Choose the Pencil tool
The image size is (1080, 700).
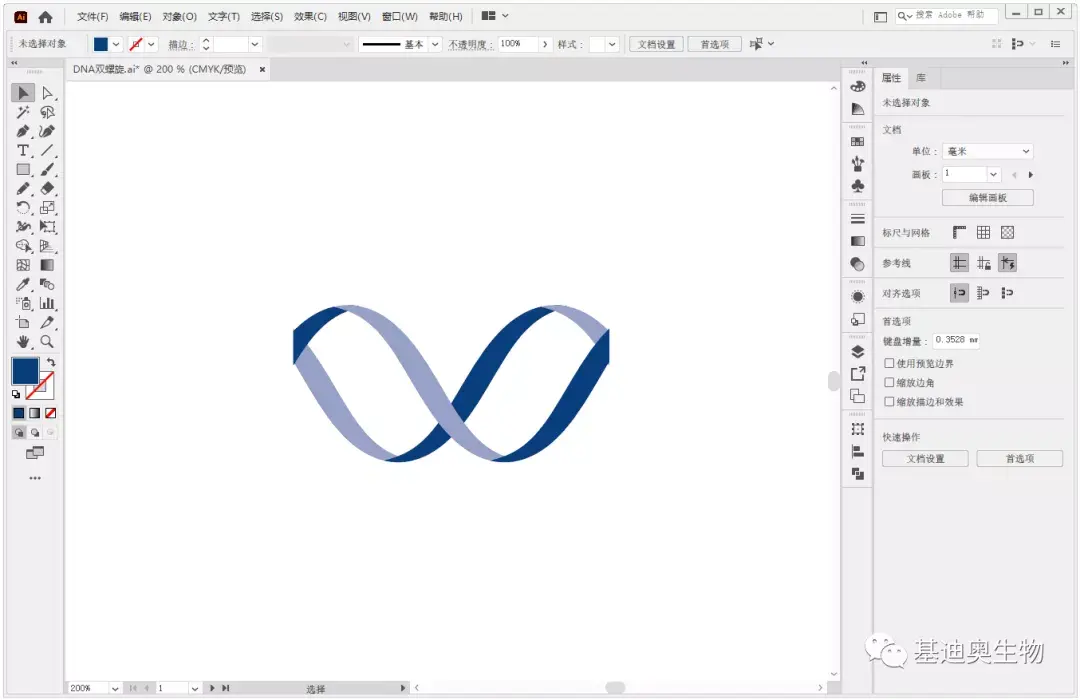pyautogui.click(x=23, y=188)
